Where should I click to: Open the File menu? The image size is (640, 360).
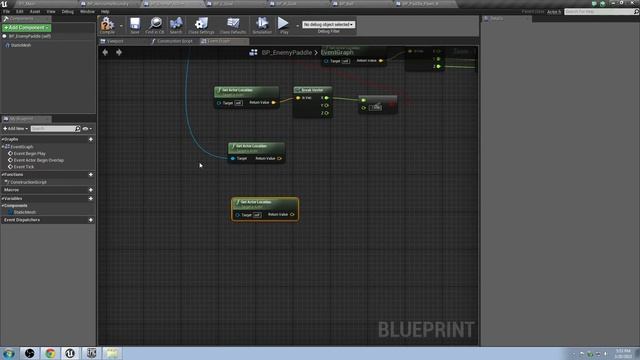[7, 11]
